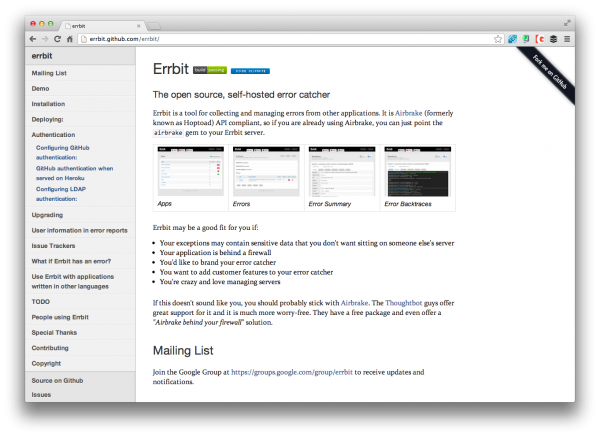Open Use Errbit with applications in other languages
This screenshot has width=600, height=437.
tap(73, 281)
